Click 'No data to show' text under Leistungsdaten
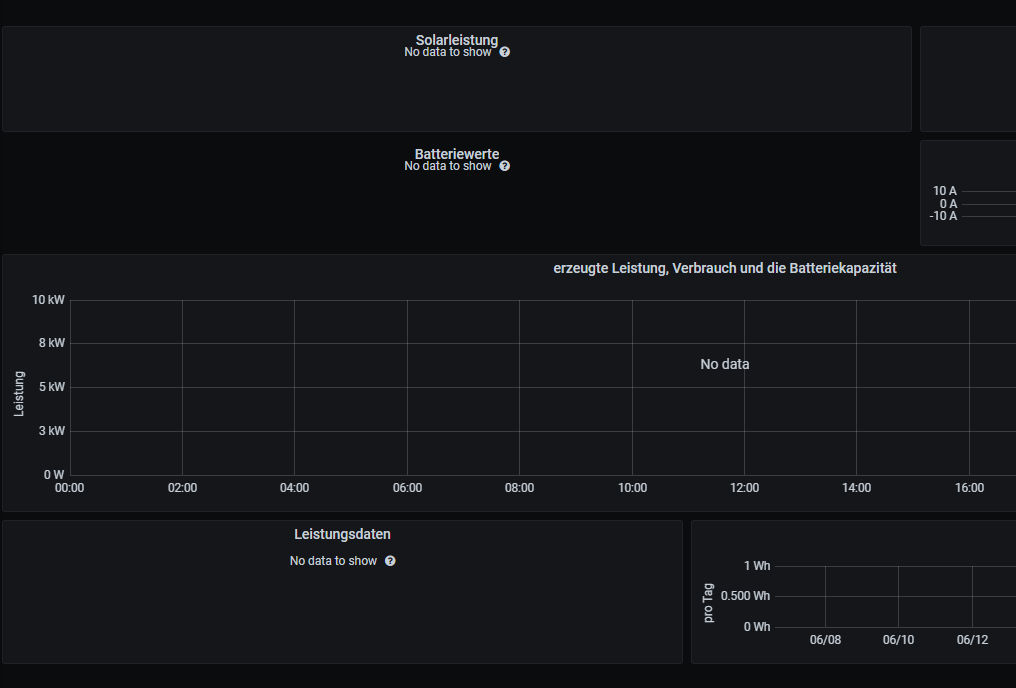Image resolution: width=1016 pixels, height=688 pixels. click(333, 561)
